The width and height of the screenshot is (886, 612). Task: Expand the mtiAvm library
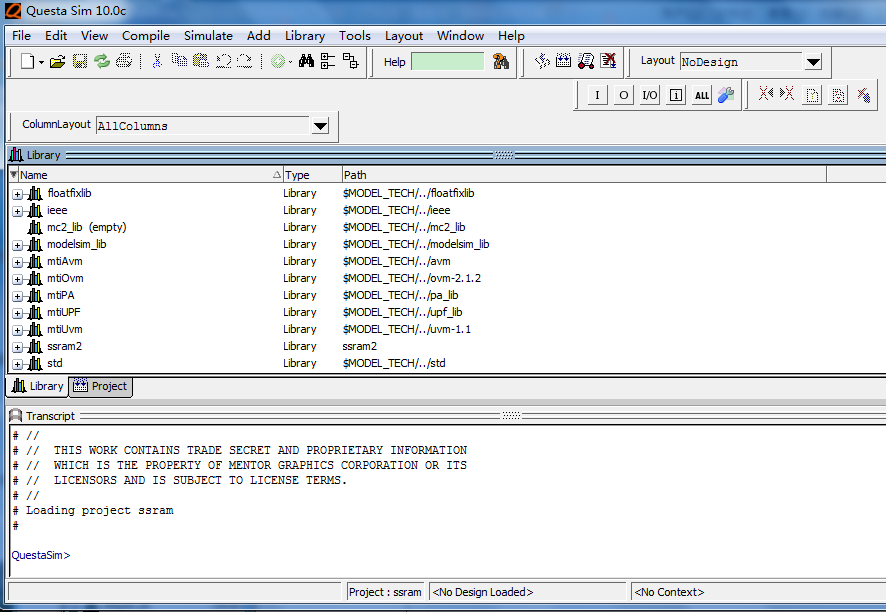18,262
